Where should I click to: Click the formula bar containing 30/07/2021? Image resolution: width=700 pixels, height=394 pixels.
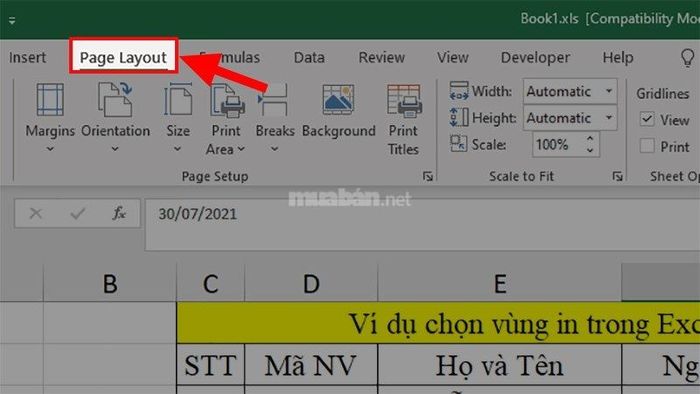(422, 224)
